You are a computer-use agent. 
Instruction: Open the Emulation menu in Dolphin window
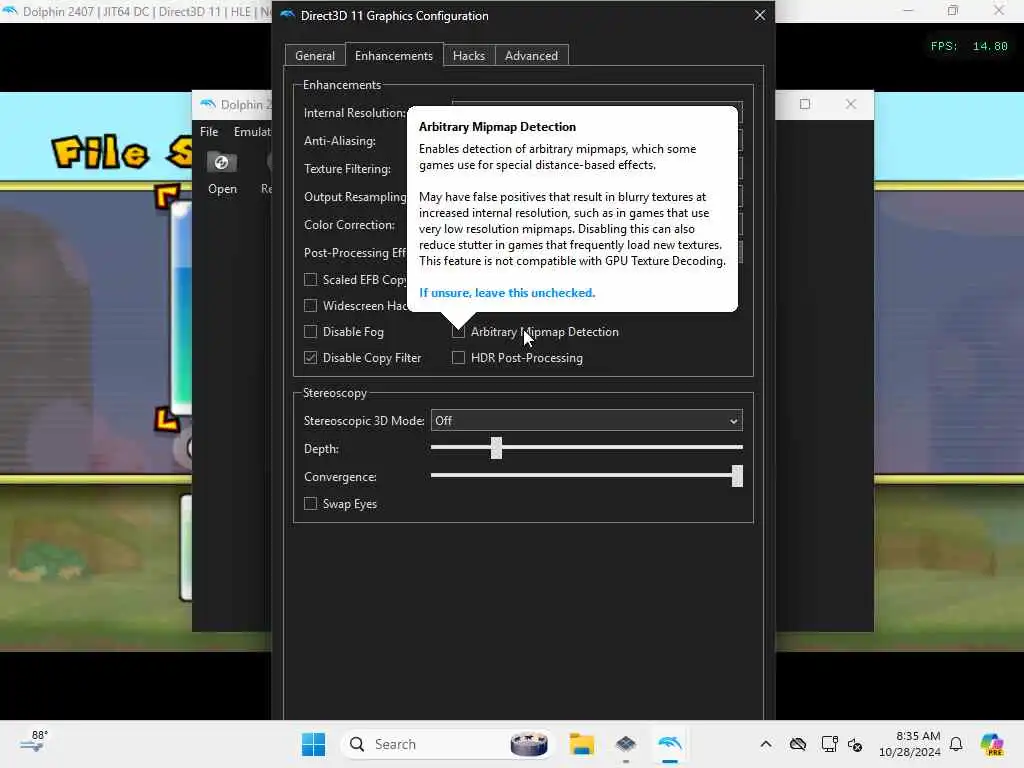pyautogui.click(x=252, y=131)
